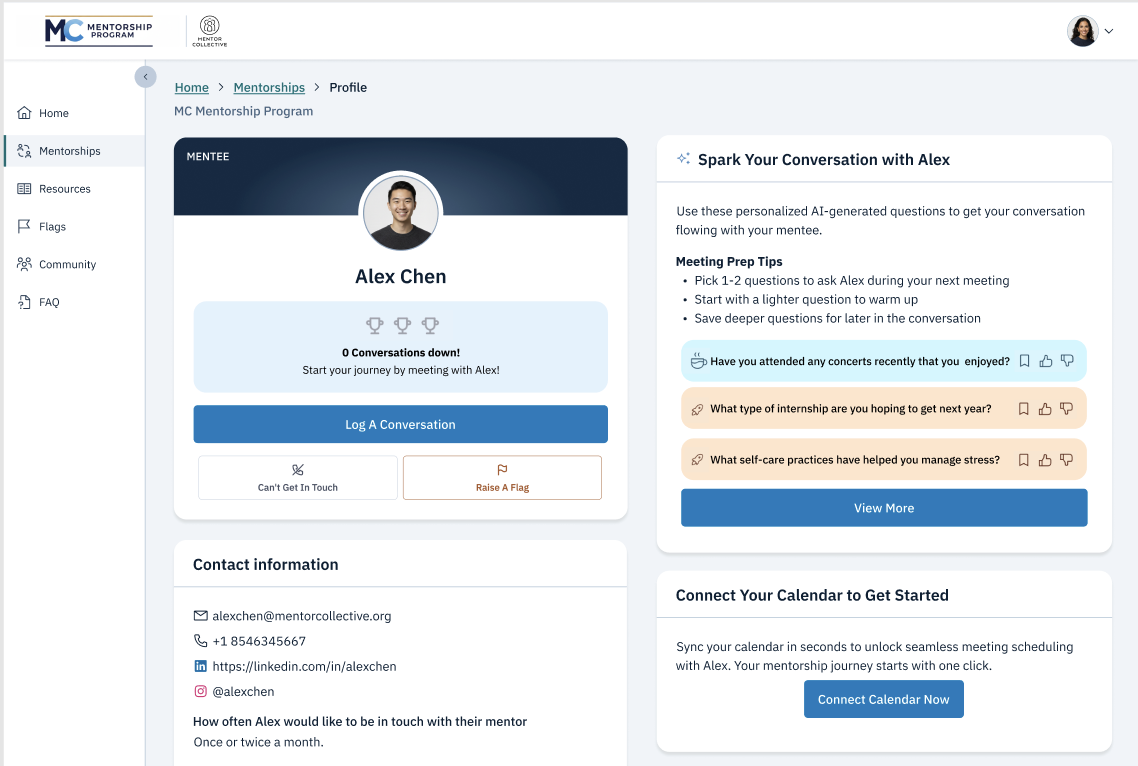The height and width of the screenshot is (766, 1138).
Task: Click the phone icon by the number
Action: [201, 641]
